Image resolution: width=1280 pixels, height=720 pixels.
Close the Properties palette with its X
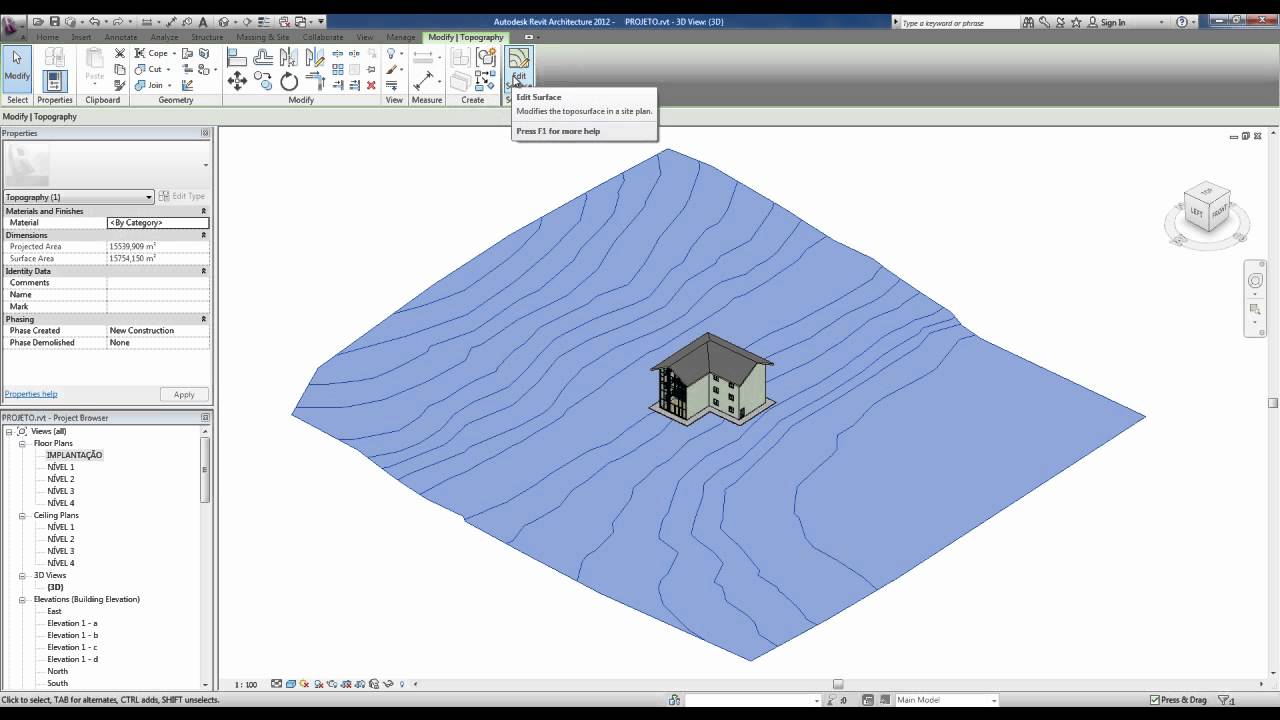(x=205, y=133)
